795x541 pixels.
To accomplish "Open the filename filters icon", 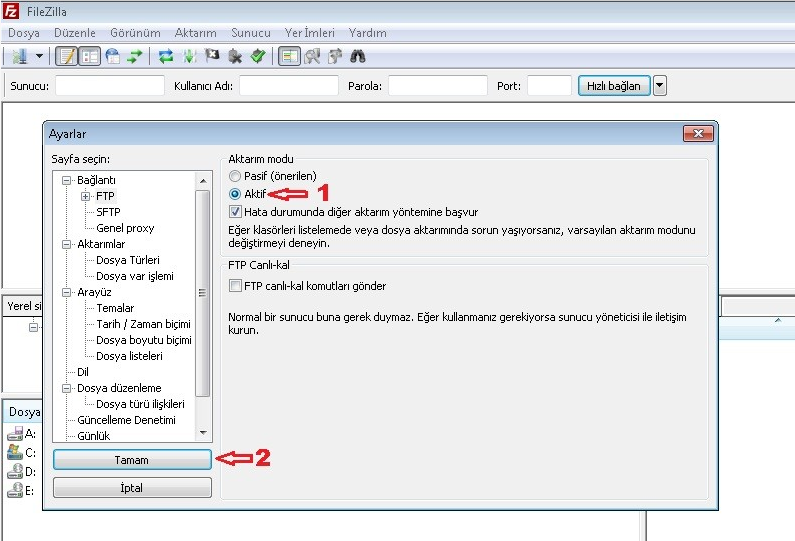I will coord(289,57).
